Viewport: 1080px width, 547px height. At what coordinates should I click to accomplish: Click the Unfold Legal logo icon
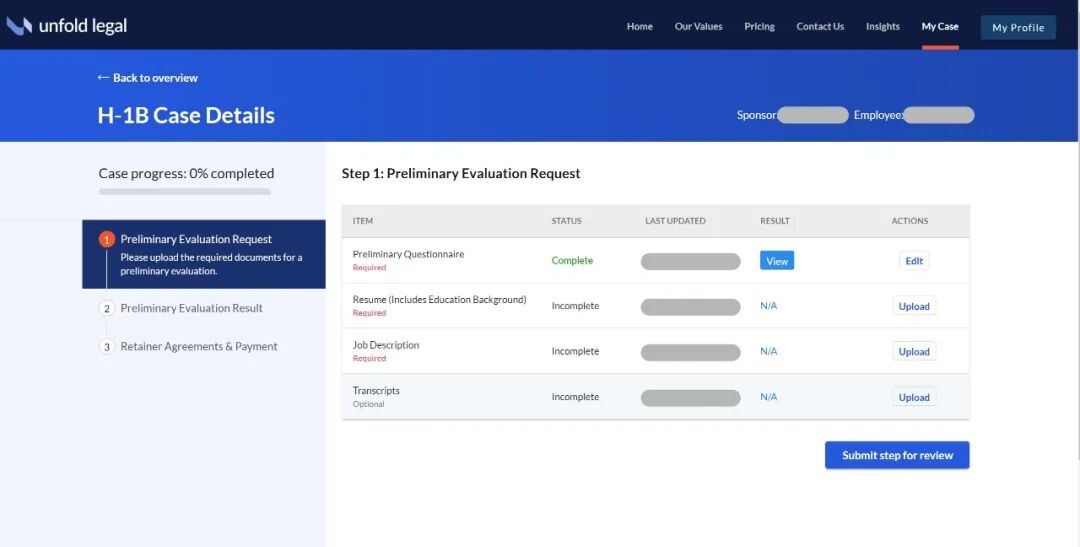pyautogui.click(x=19, y=26)
